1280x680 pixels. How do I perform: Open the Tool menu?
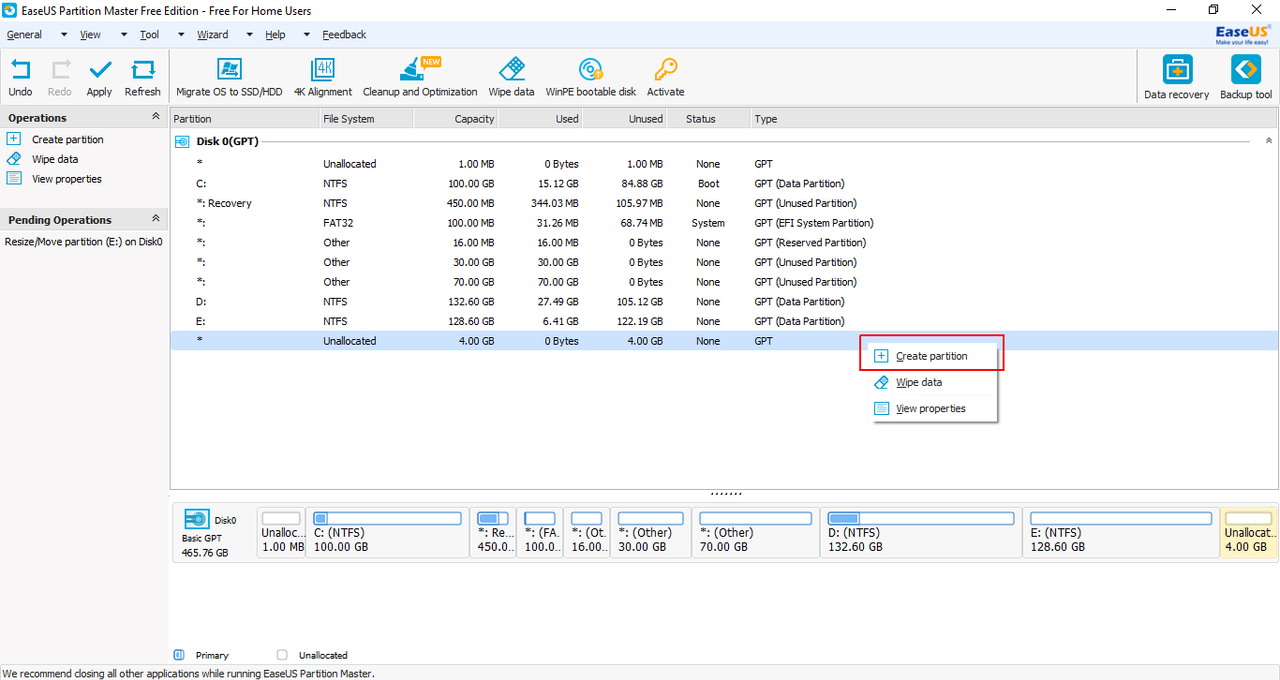coord(149,34)
